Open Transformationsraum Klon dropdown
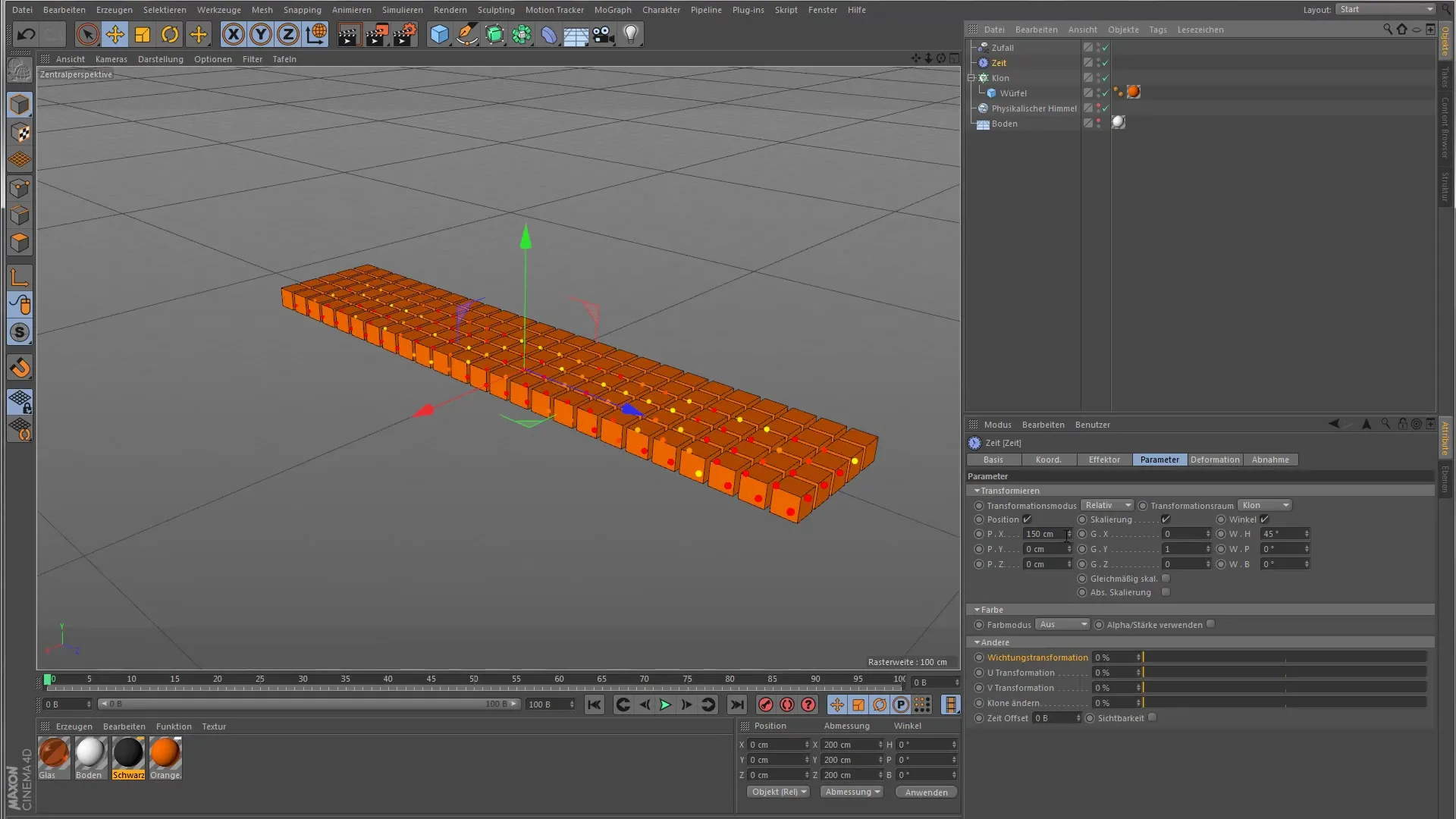1456x819 pixels. 1264,505
